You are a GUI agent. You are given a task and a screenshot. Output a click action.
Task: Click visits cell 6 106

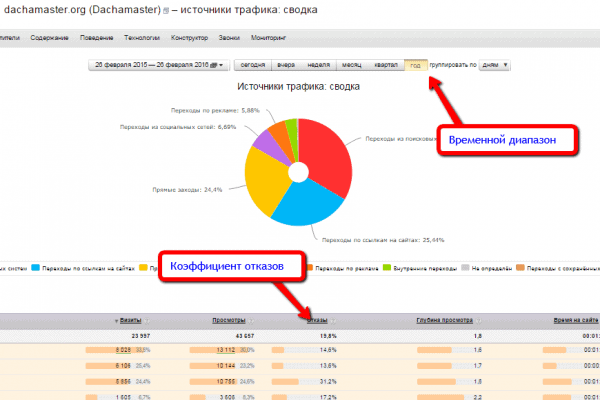[x=123, y=366]
